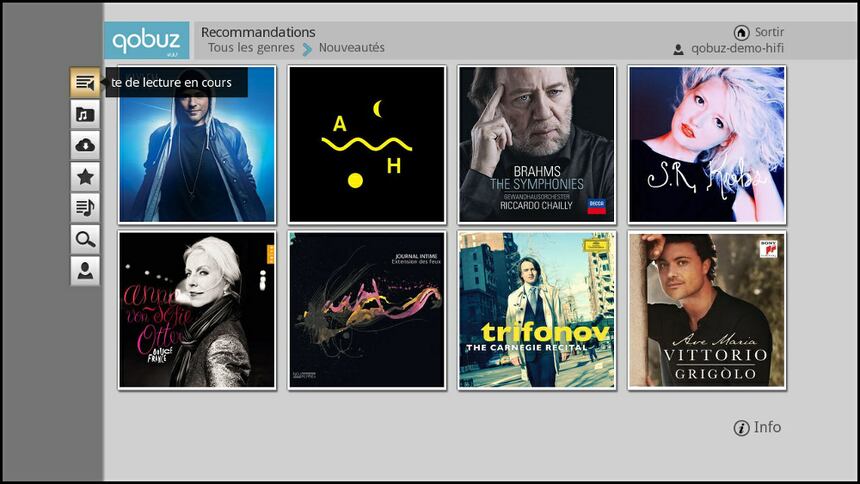Screen dimensions: 860x484
Task: Open Journal Intime Extension des feux album
Action: pyautogui.click(x=367, y=310)
